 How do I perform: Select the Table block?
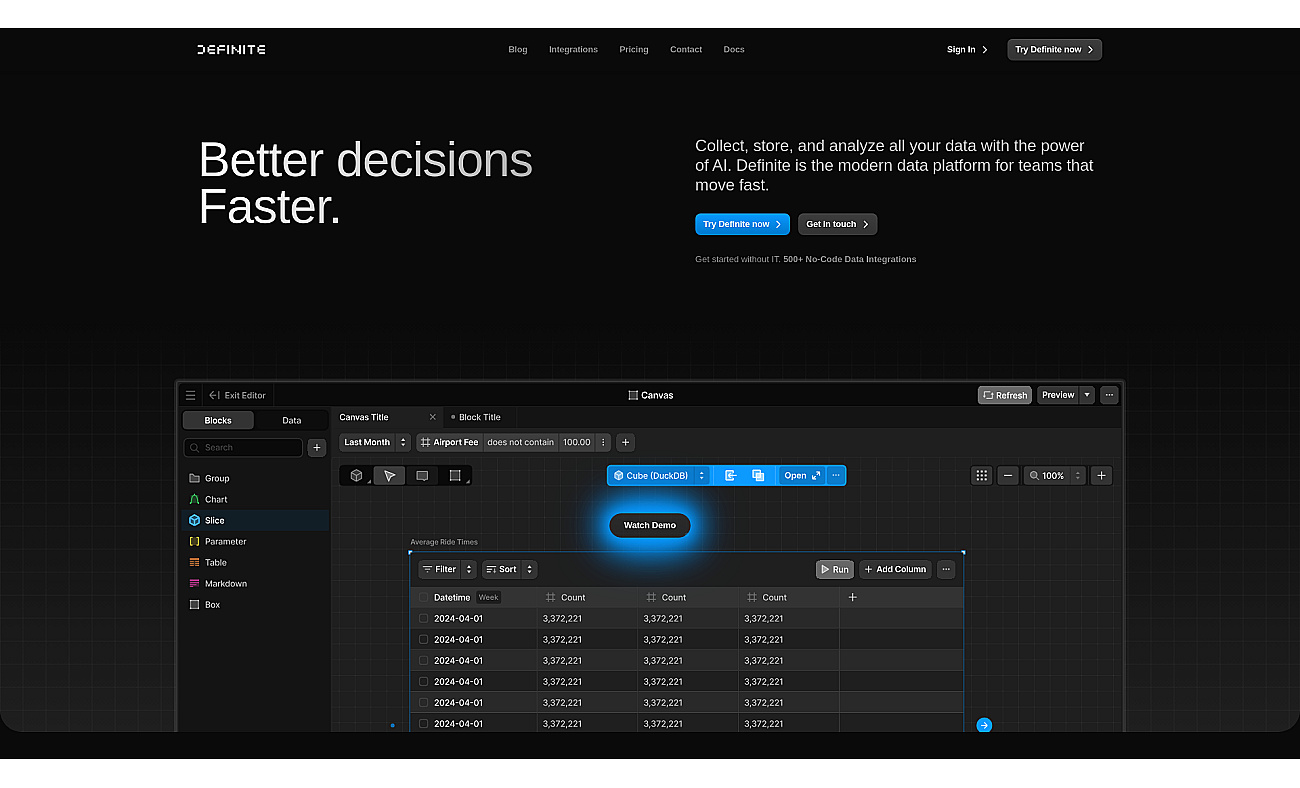coord(255,562)
